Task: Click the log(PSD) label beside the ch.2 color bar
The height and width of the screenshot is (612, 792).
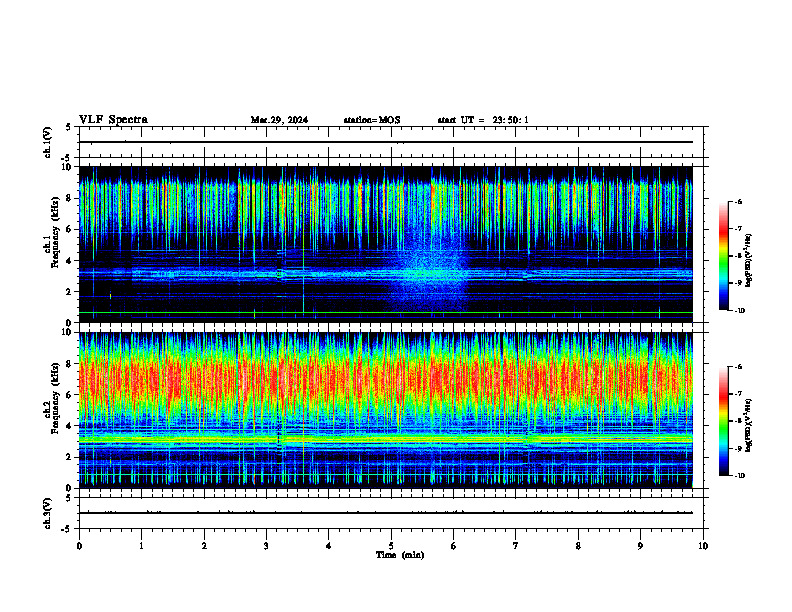Action: coord(748,426)
